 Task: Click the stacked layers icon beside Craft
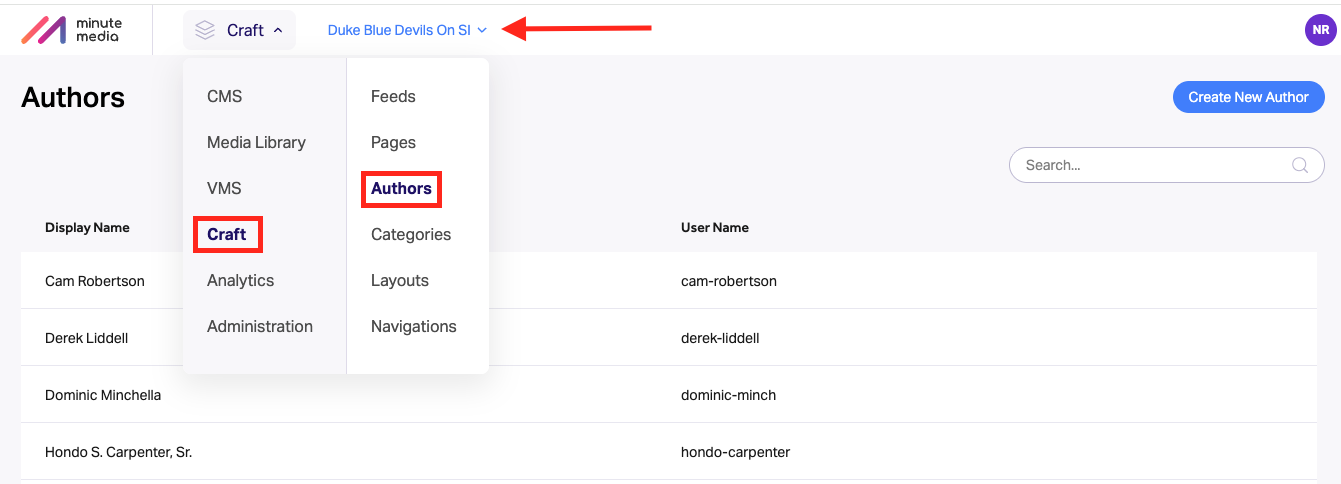click(205, 30)
